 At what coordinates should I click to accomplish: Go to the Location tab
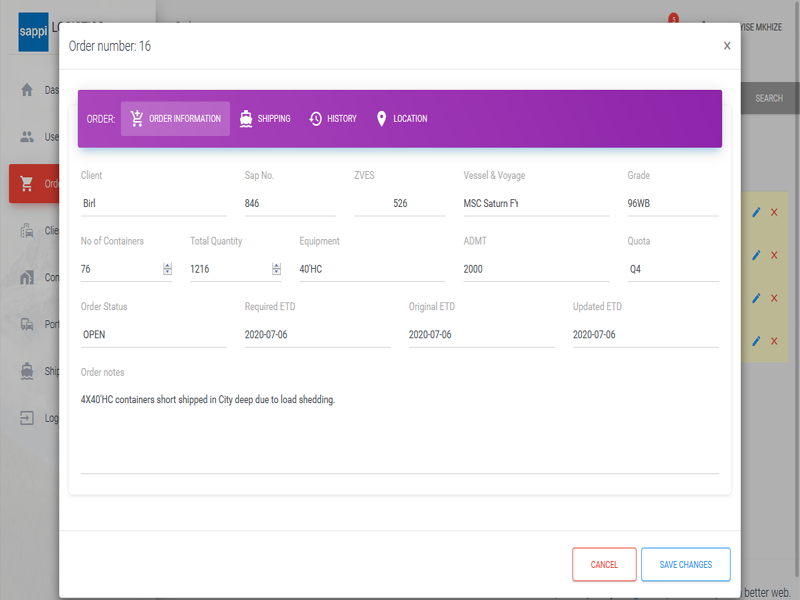coord(401,119)
